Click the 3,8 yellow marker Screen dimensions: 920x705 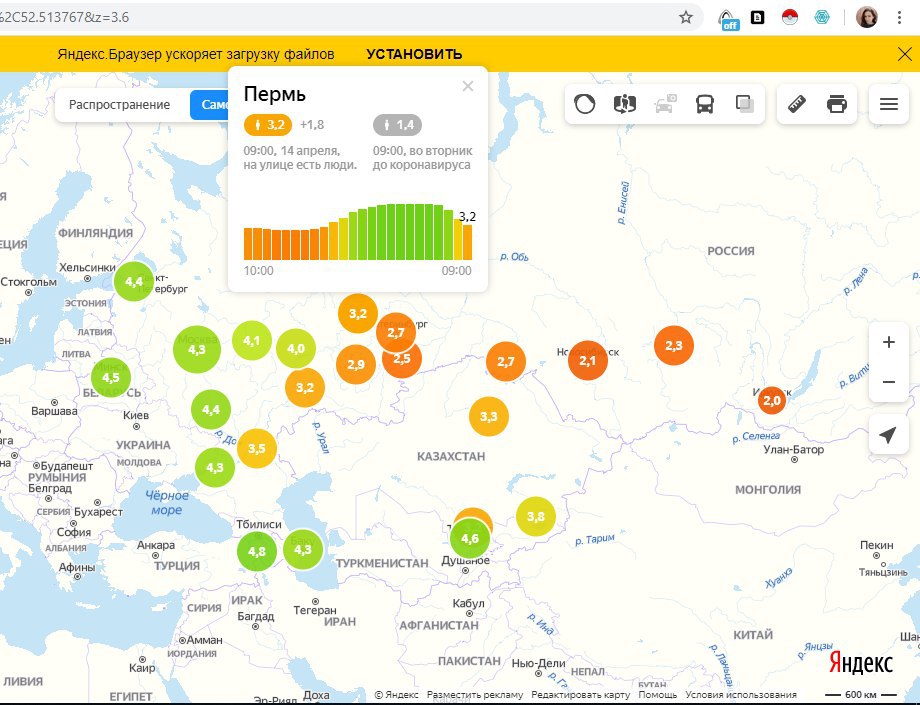pos(536,516)
